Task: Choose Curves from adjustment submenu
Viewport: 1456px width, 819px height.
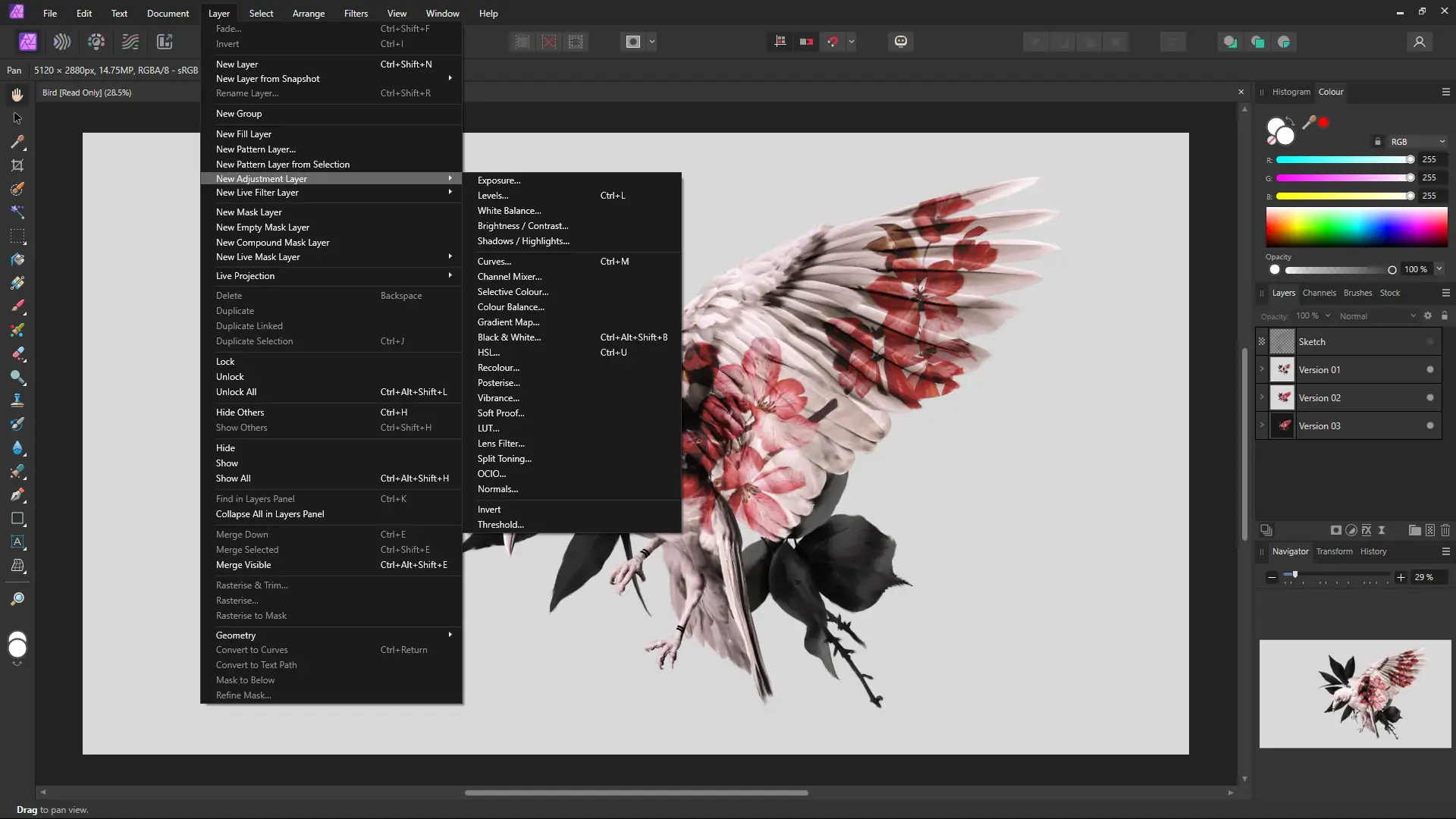Action: pyautogui.click(x=494, y=262)
